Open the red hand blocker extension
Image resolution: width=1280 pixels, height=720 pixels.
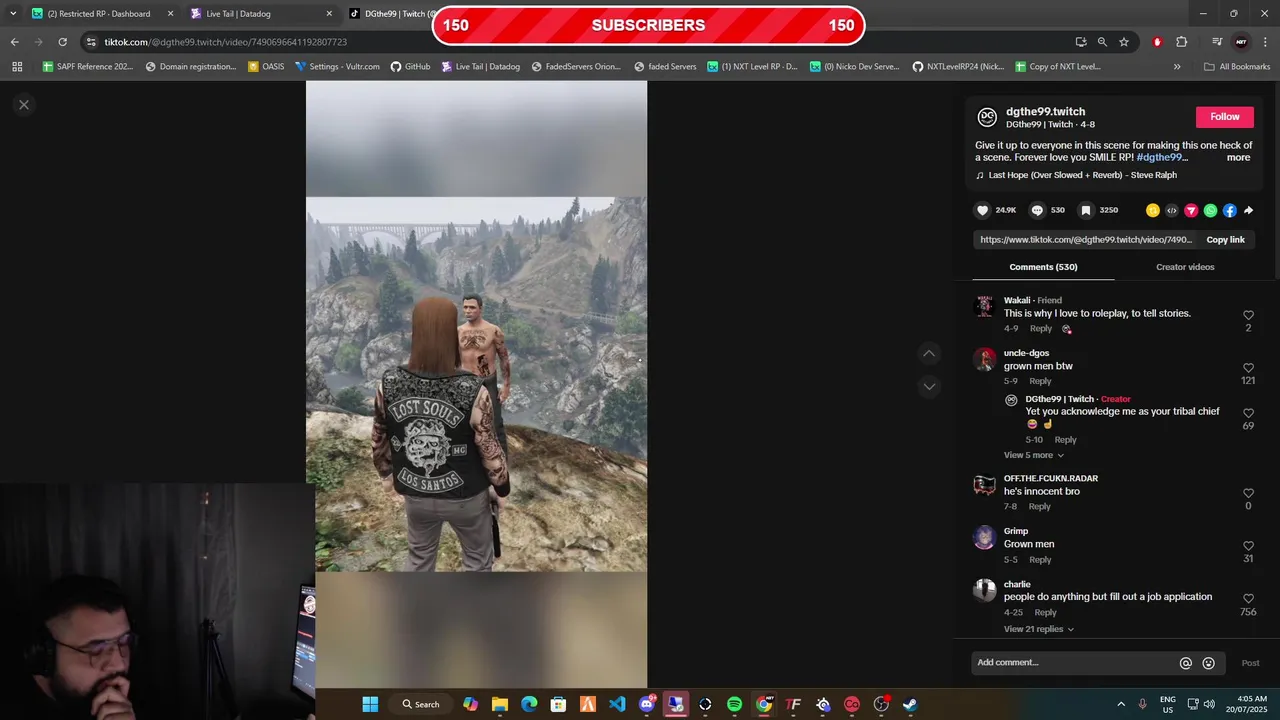(1157, 42)
